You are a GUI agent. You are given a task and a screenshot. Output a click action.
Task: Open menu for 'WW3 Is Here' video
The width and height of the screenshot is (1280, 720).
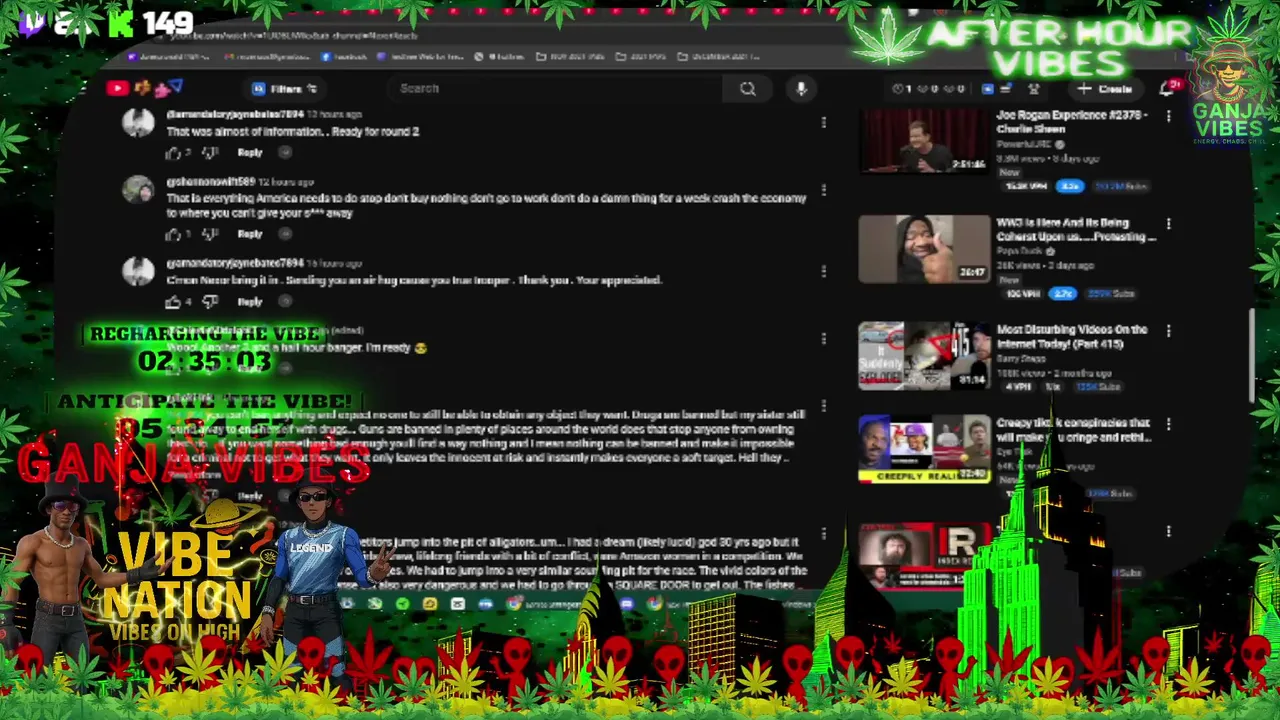tap(1168, 224)
